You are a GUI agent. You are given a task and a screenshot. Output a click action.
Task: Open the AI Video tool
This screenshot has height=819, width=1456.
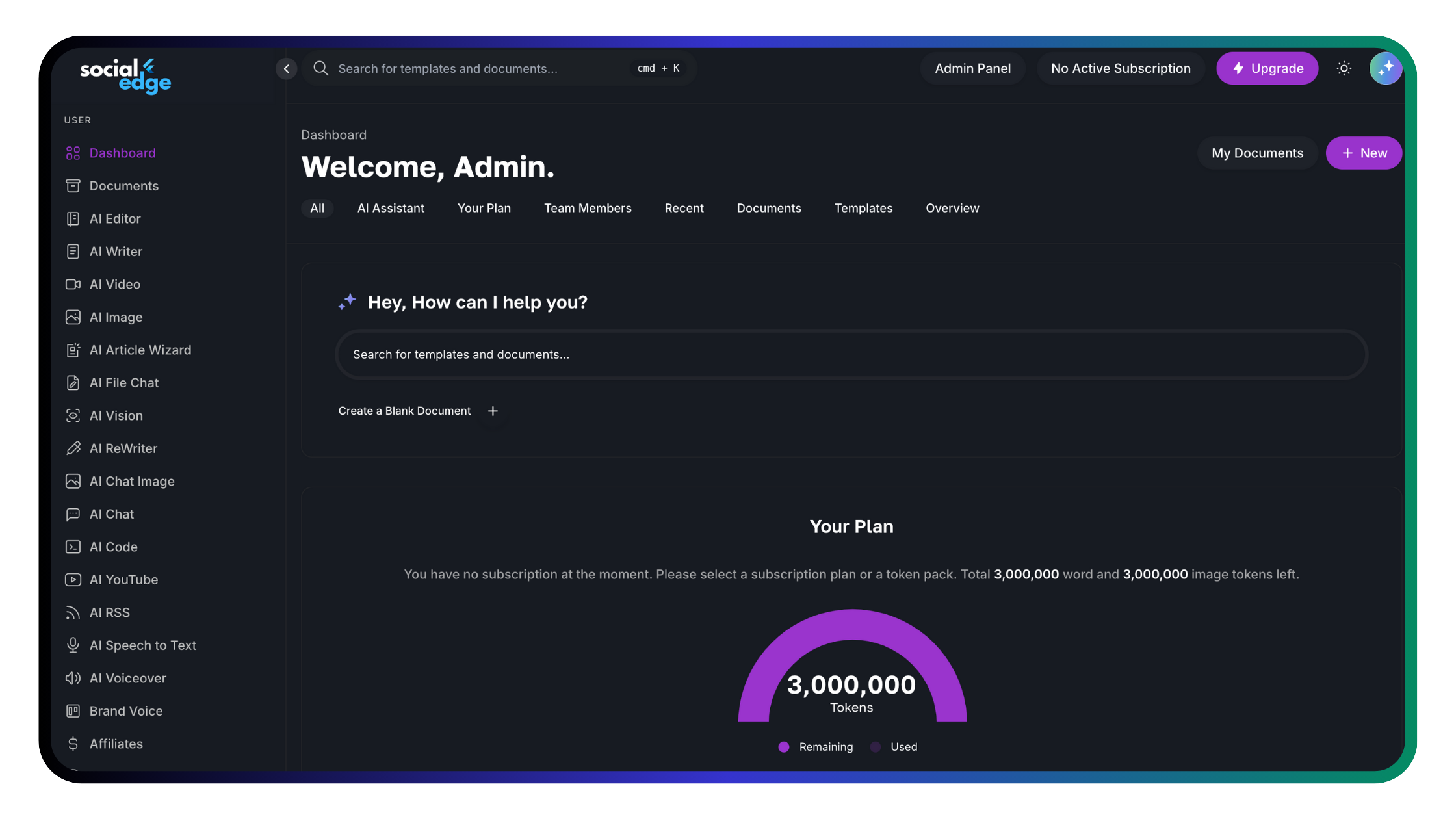click(115, 284)
